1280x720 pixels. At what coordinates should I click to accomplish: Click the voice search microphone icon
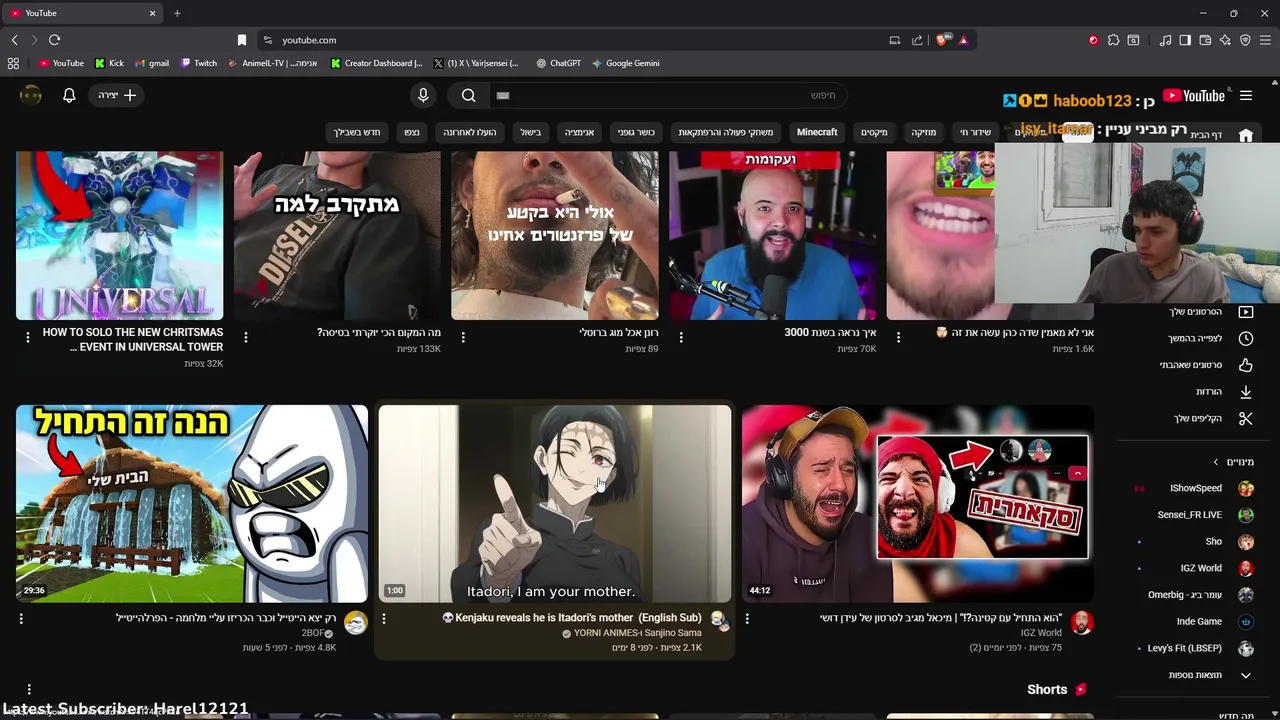[423, 95]
